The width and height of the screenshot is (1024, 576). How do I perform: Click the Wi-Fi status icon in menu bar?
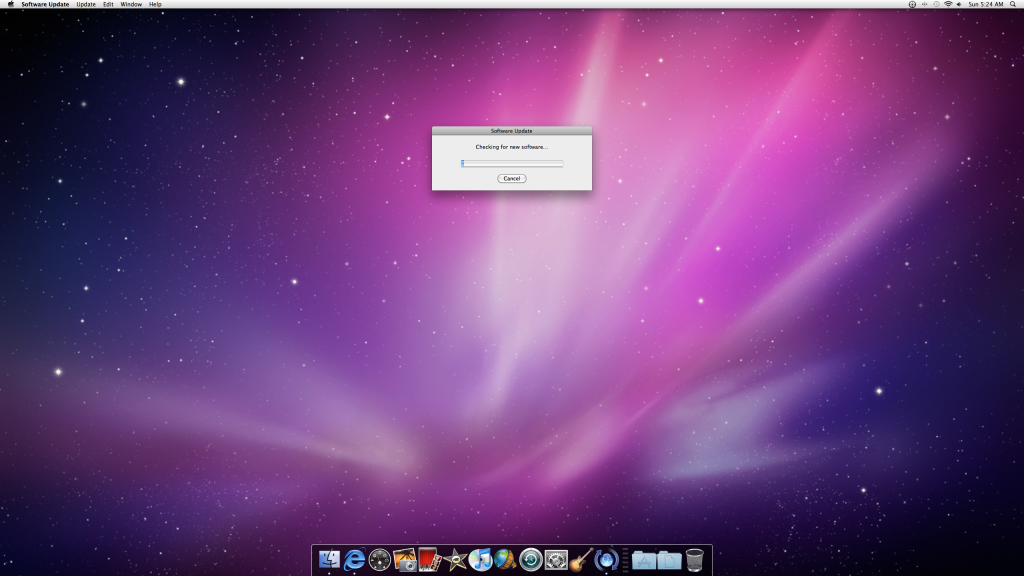coord(948,4)
